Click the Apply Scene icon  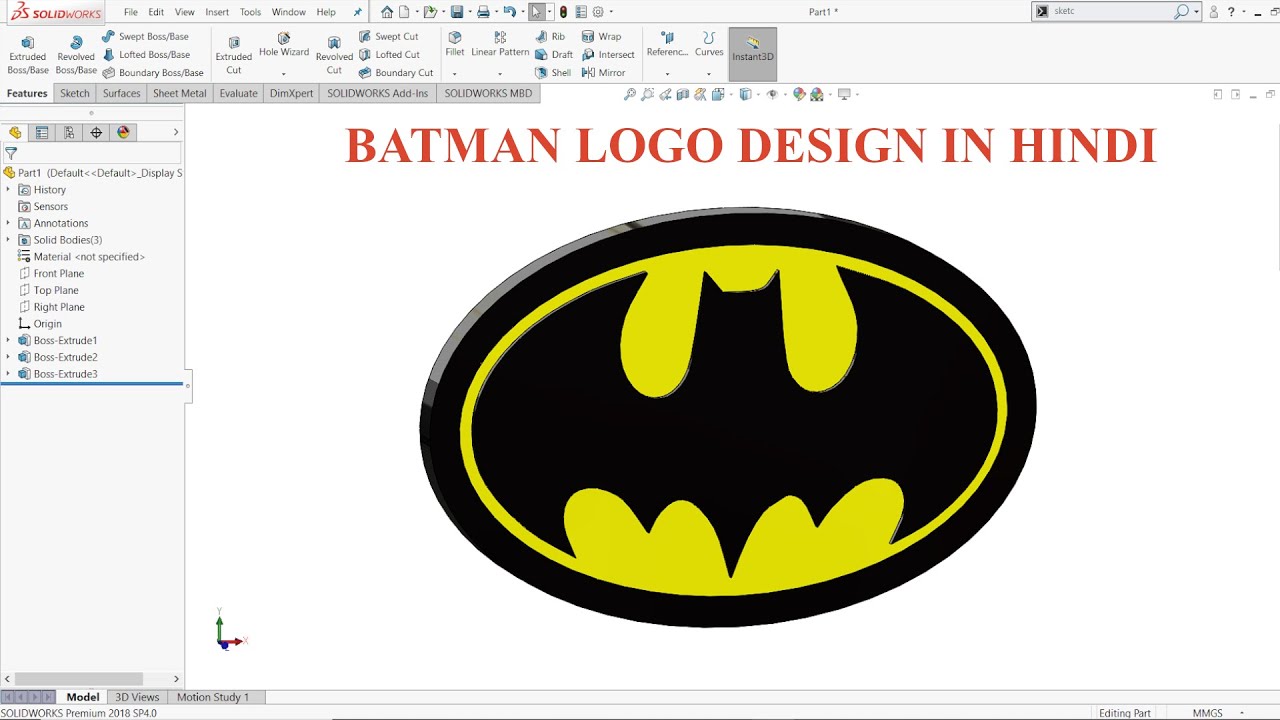[817, 94]
